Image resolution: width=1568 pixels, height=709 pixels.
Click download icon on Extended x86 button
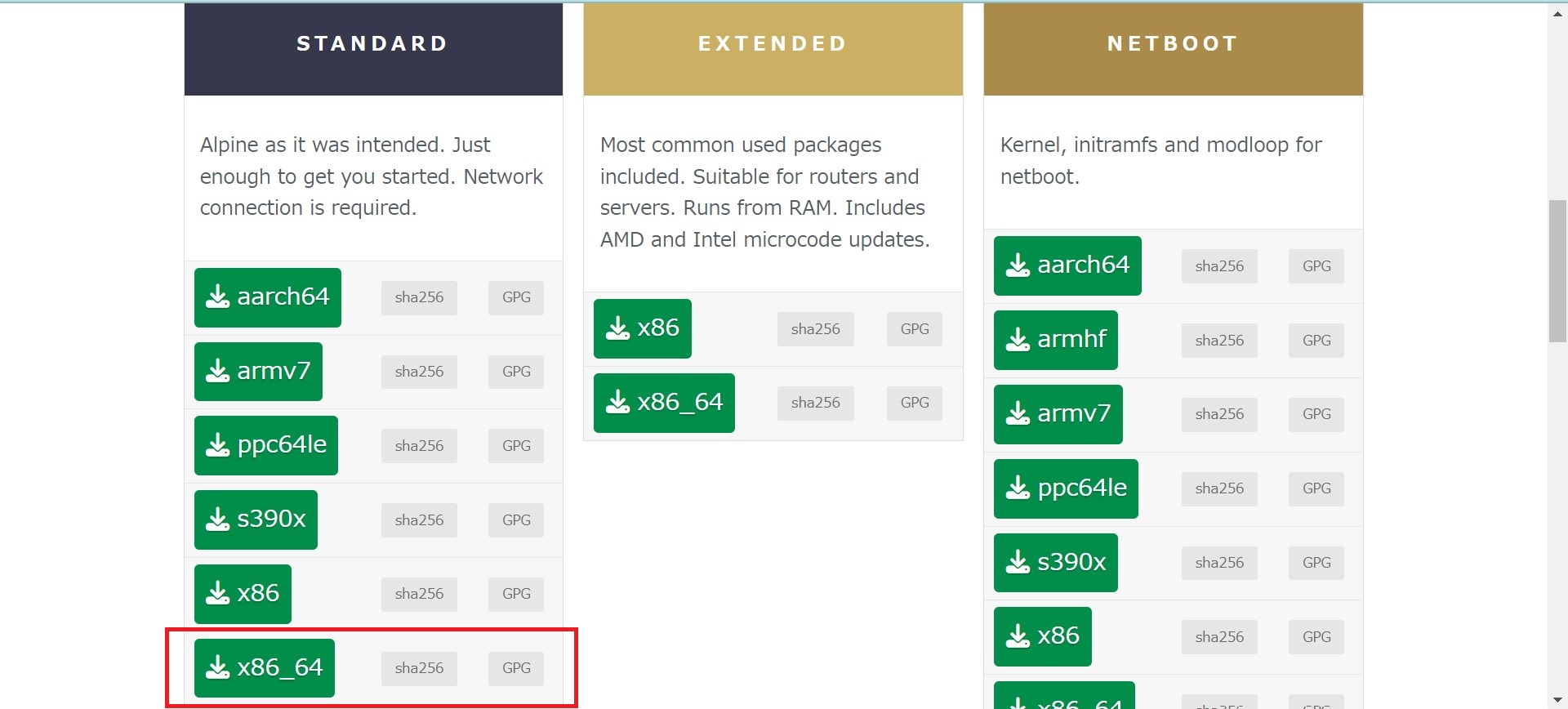point(617,328)
